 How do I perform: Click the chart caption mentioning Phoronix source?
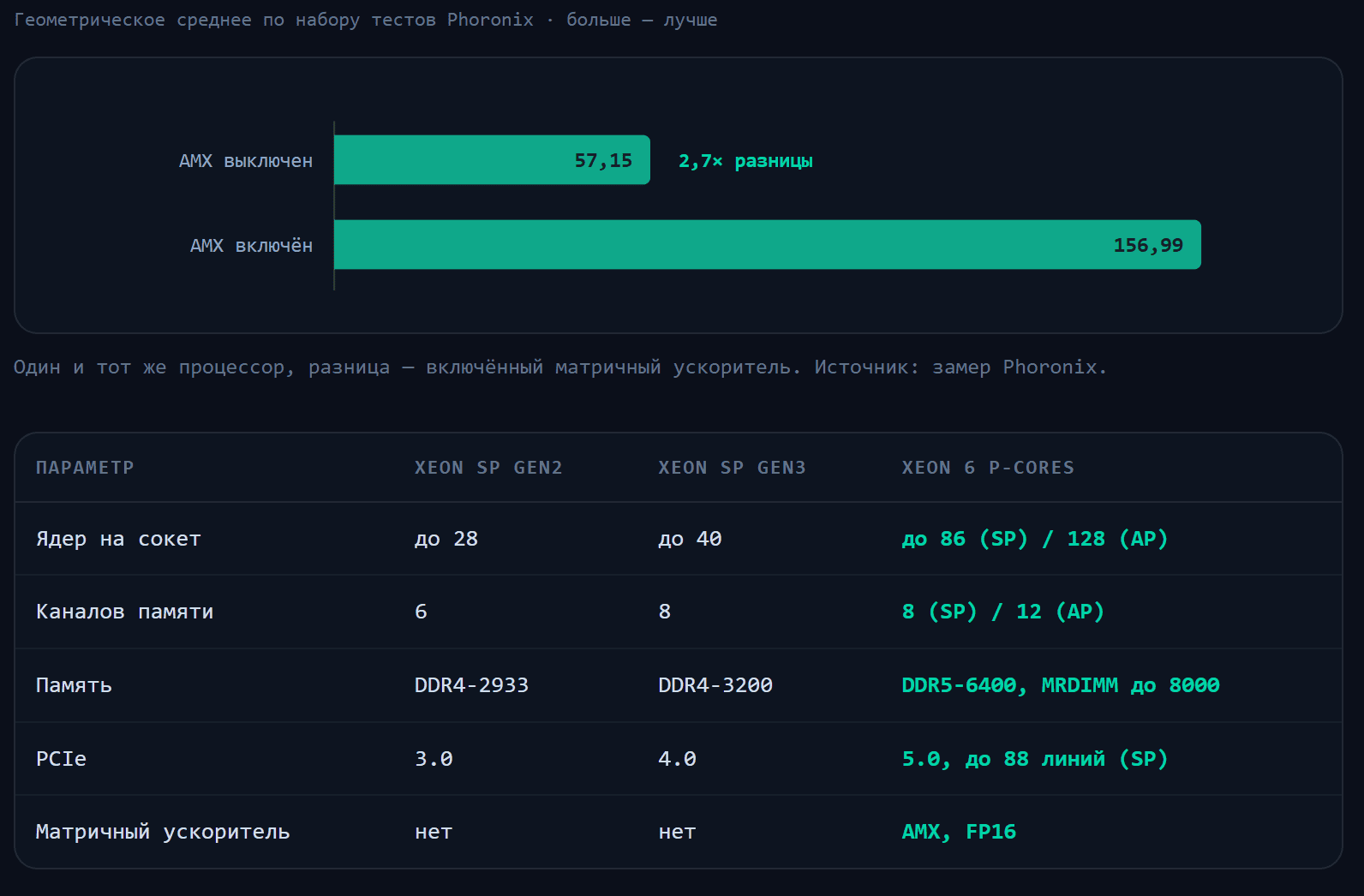click(x=560, y=367)
